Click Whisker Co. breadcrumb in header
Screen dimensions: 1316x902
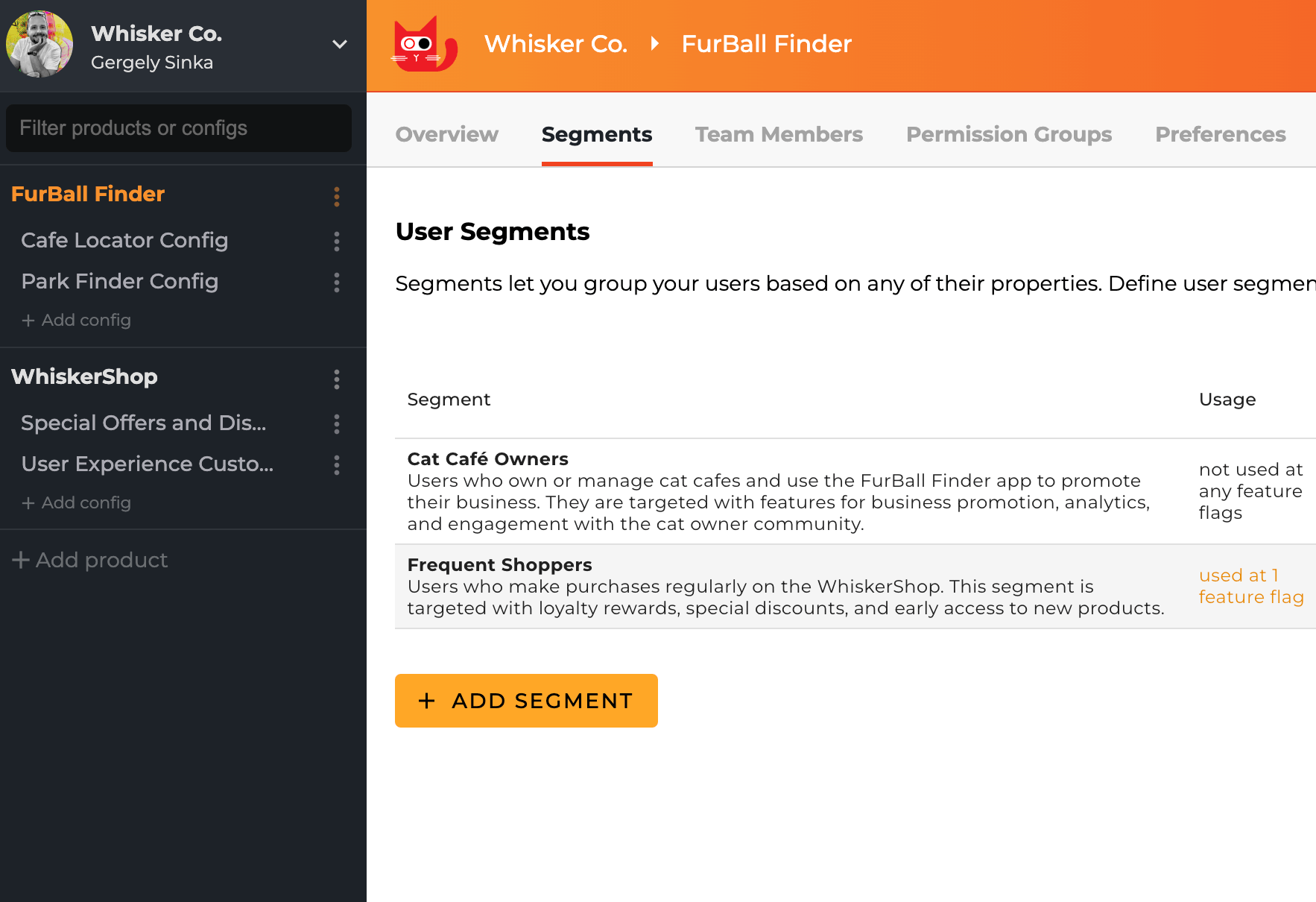pos(556,44)
